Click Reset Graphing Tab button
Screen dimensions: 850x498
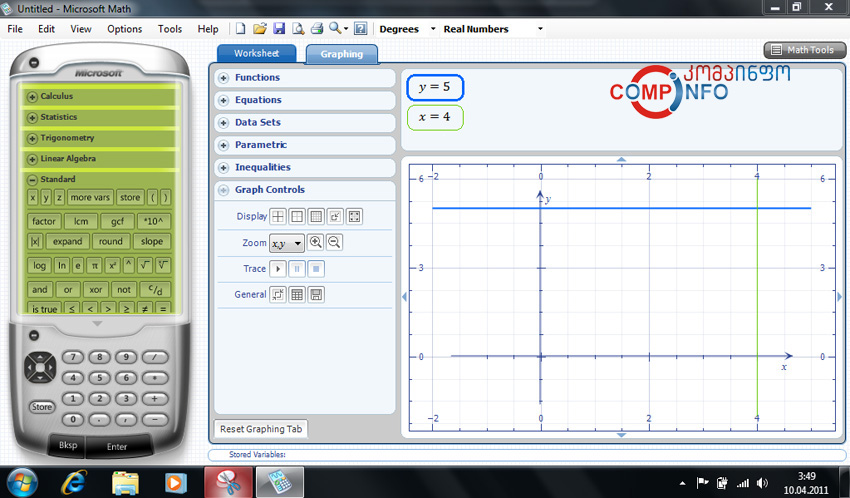pyautogui.click(x=261, y=429)
